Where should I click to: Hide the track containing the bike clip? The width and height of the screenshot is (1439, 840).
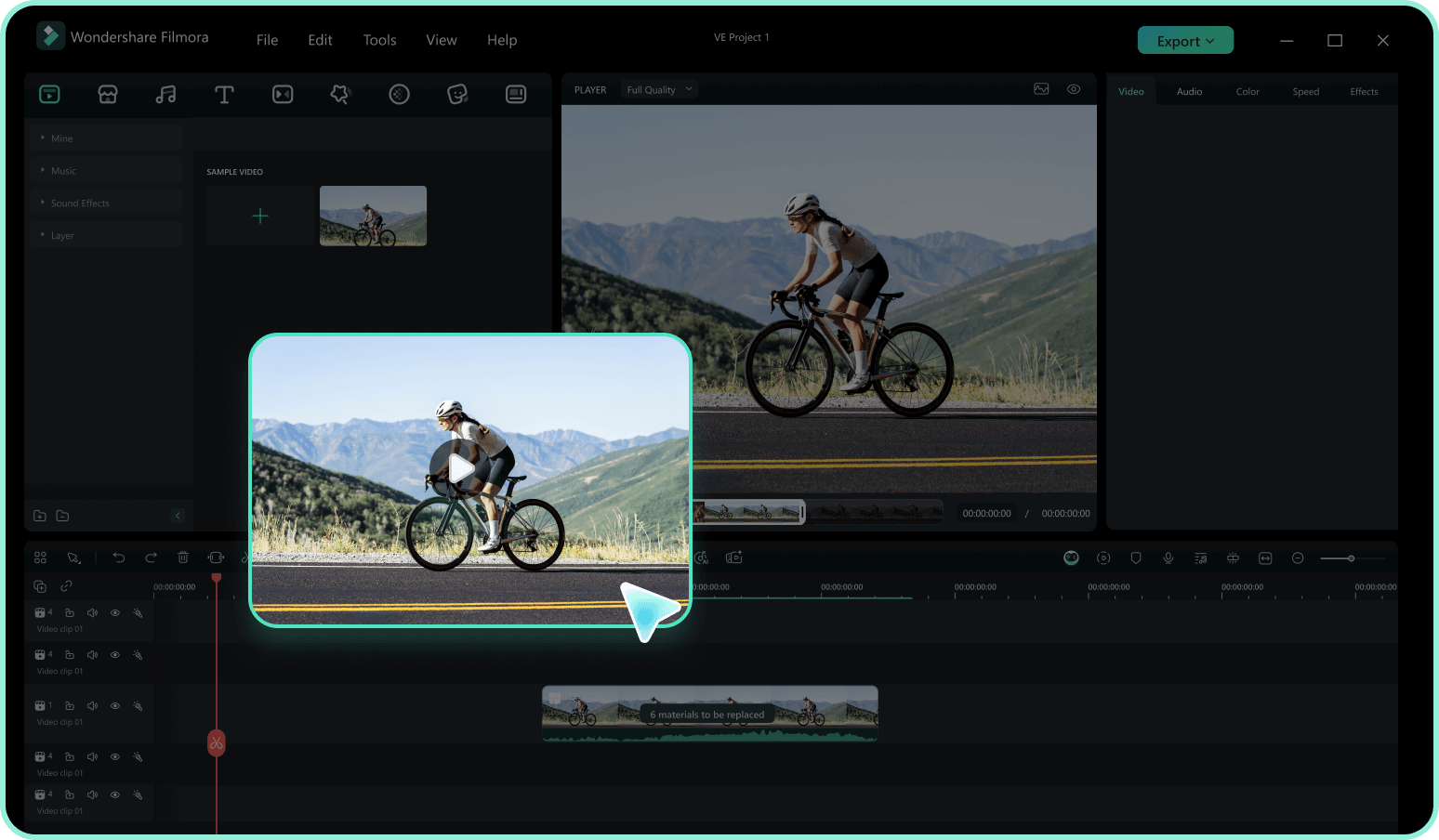(x=115, y=706)
